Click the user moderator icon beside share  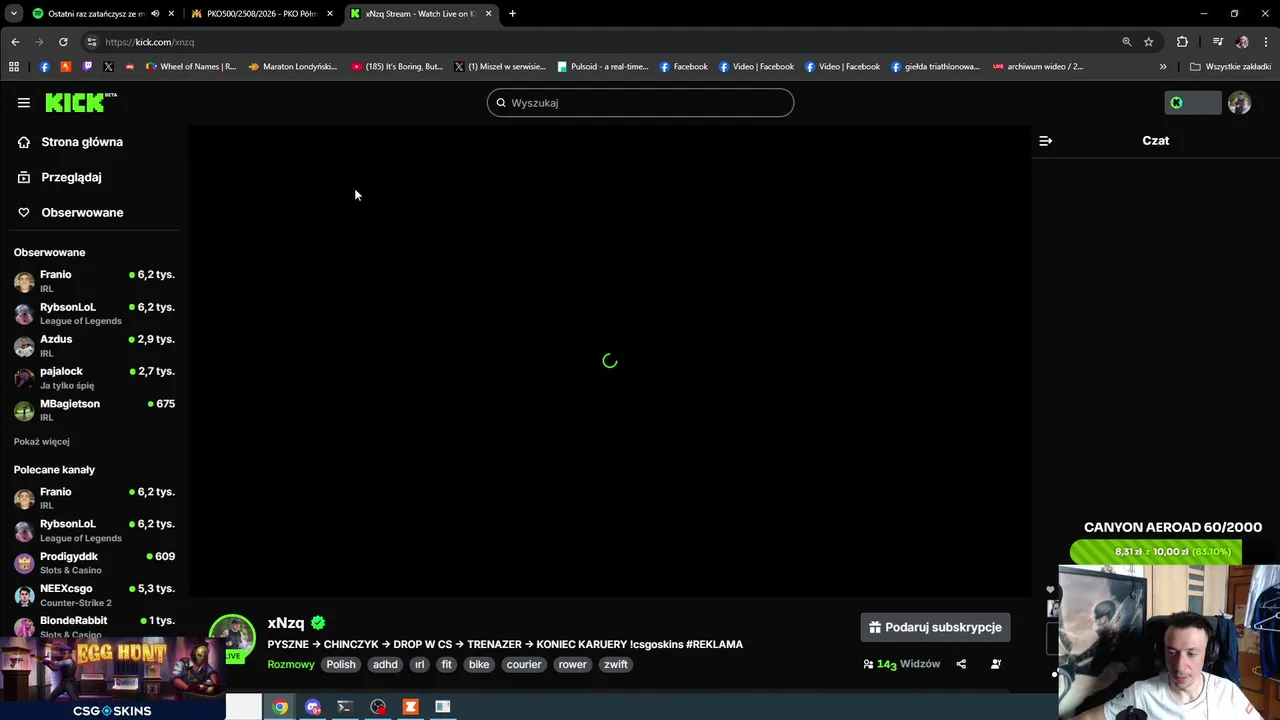996,664
